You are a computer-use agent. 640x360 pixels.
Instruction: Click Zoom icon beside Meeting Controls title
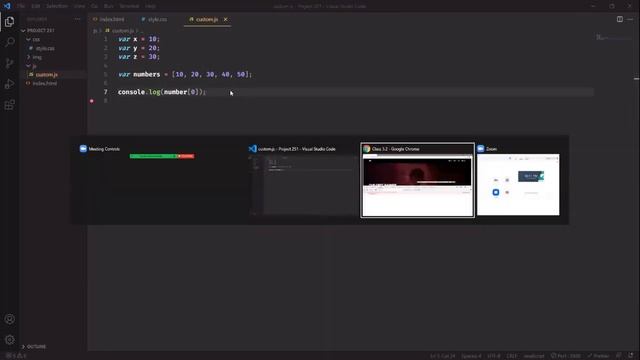point(83,149)
